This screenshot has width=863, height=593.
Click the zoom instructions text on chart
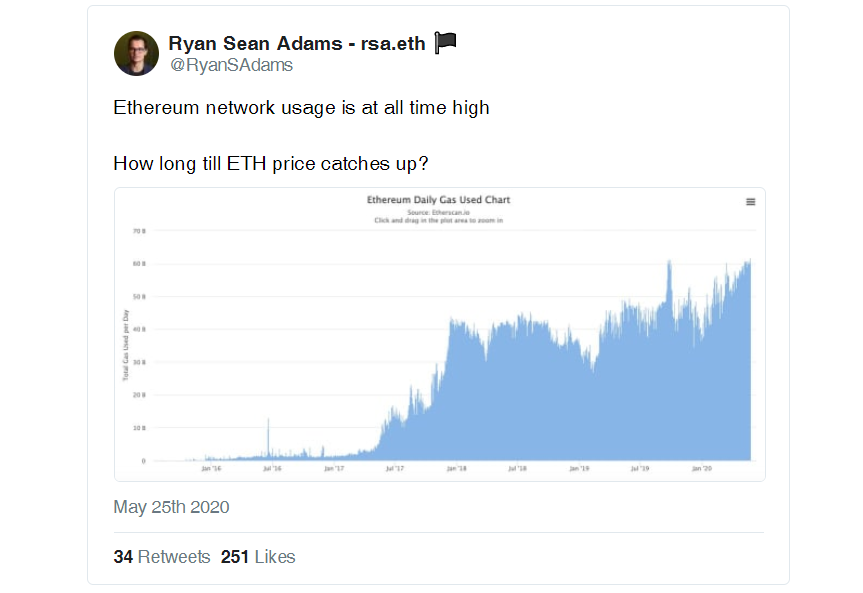(438, 221)
